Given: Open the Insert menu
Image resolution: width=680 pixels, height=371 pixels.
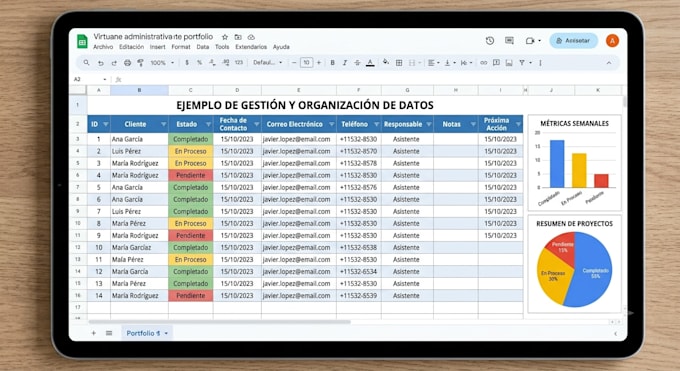Looking at the screenshot, I should (x=157, y=47).
